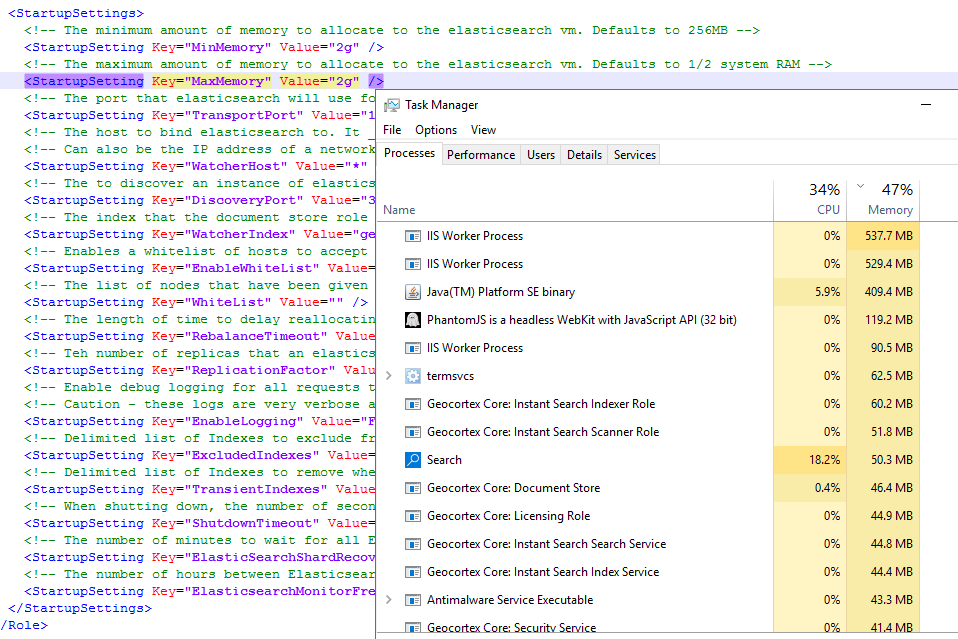Click the opening StartupSettings tag in the editor
Viewport: 958px width, 639px height.
pos(76,13)
